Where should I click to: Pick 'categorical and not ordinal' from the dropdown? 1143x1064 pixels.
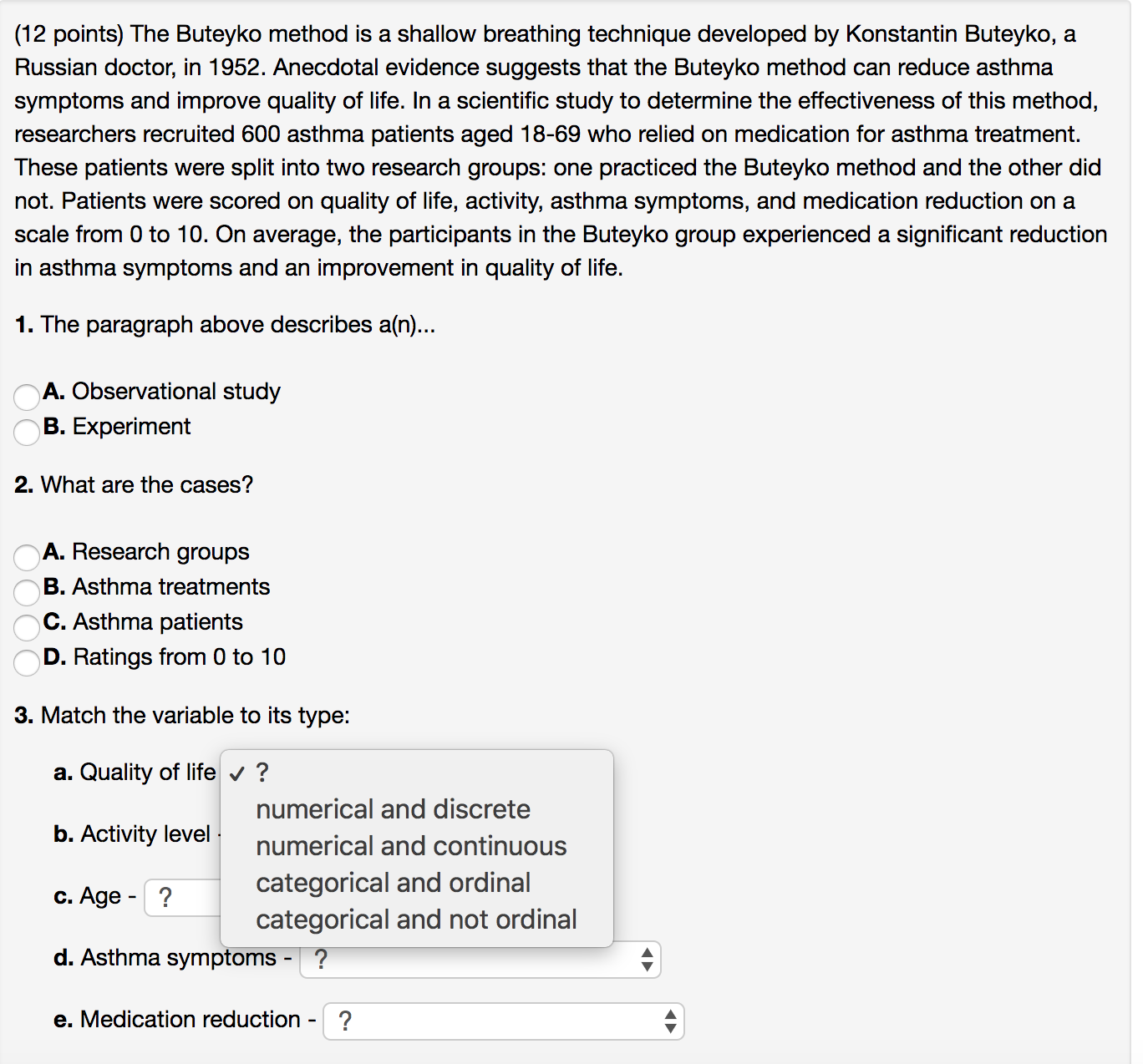(x=417, y=920)
